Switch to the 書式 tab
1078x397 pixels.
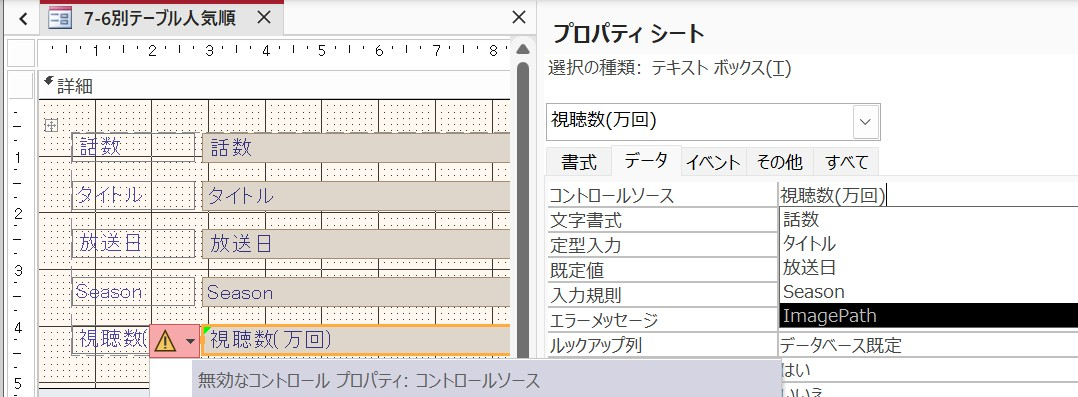[579, 162]
